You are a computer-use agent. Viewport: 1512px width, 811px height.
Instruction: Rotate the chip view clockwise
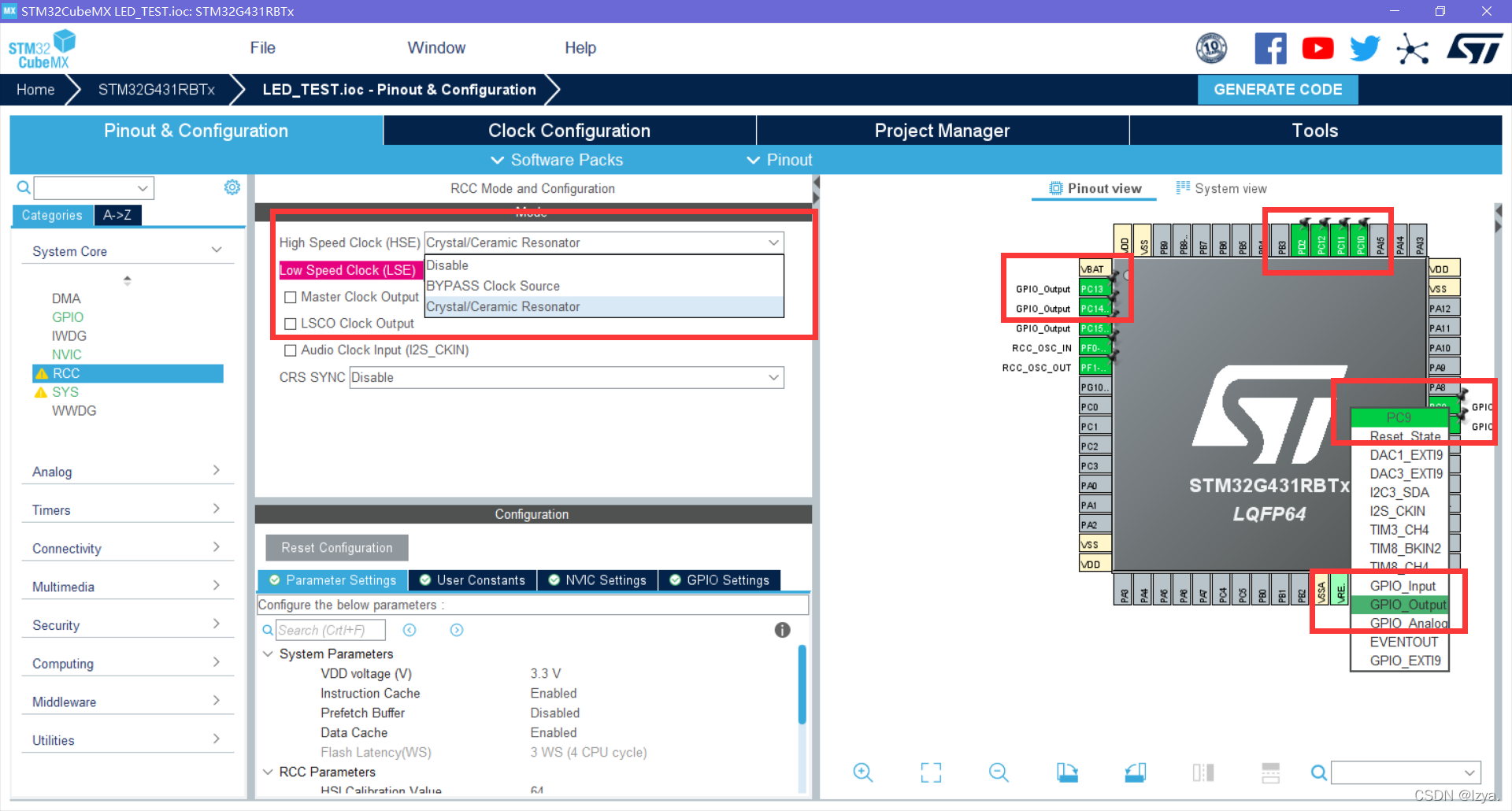click(x=1067, y=772)
